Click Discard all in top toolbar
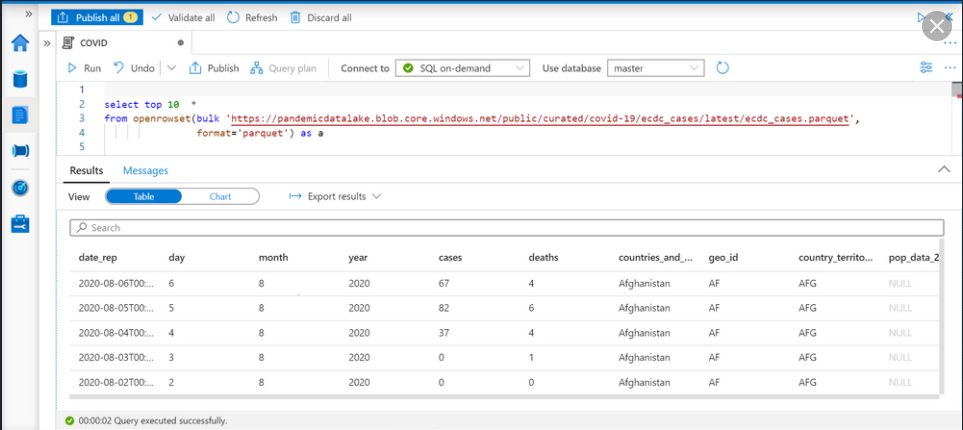Viewport: 963px width, 430px height. pyautogui.click(x=320, y=17)
